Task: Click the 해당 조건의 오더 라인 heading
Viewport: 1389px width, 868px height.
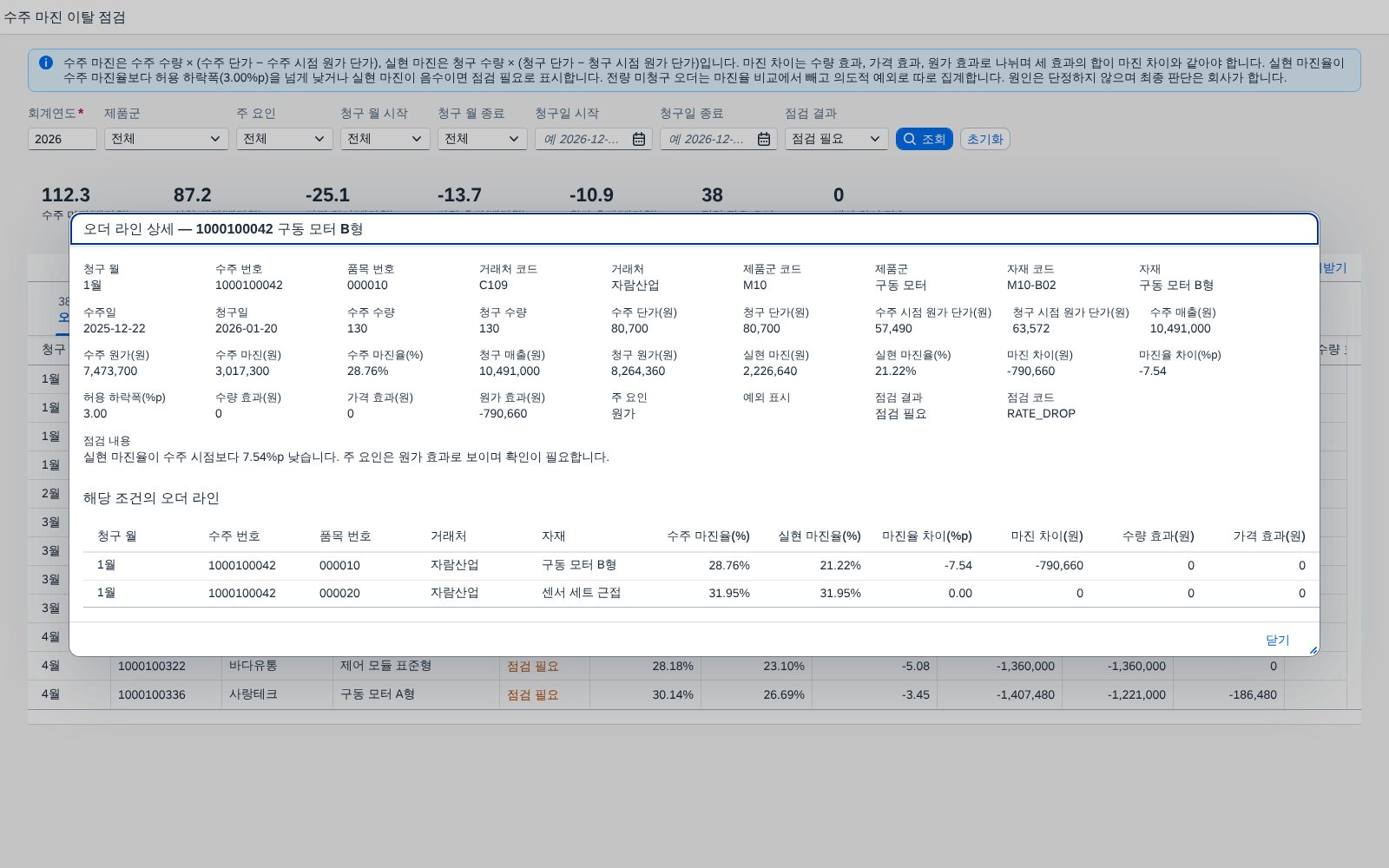Action: tap(151, 498)
